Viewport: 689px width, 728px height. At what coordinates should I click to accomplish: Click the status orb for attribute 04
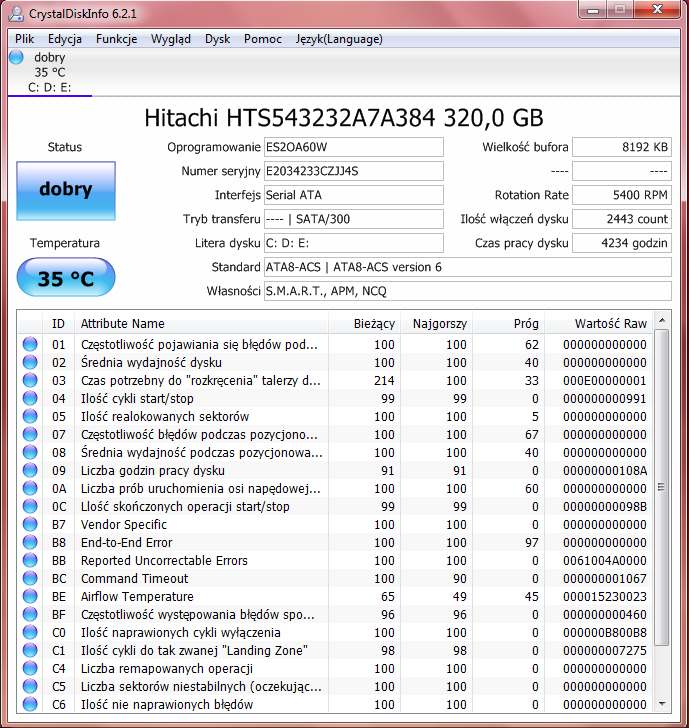[30, 398]
